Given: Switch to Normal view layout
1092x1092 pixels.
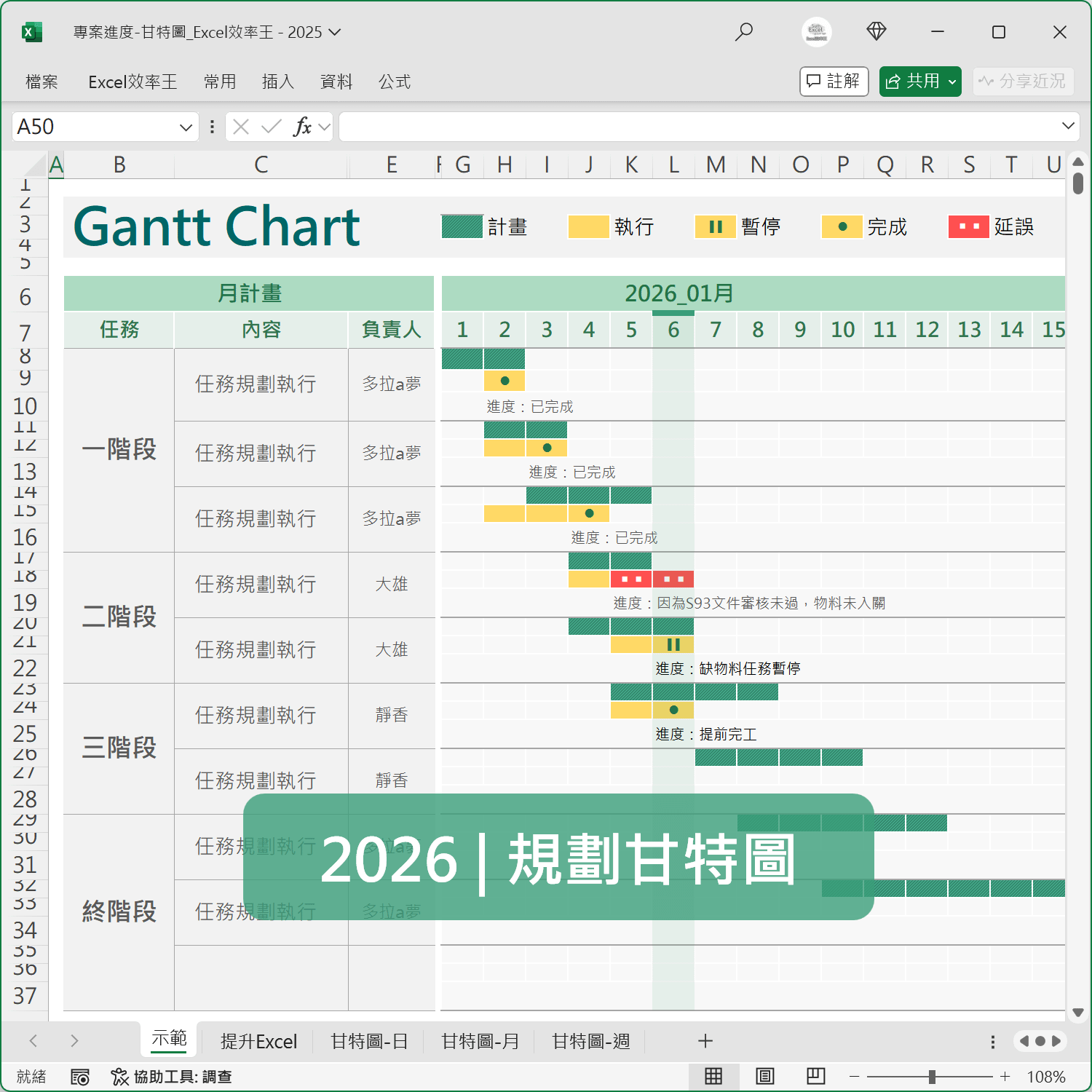Looking at the screenshot, I should click(x=713, y=1077).
